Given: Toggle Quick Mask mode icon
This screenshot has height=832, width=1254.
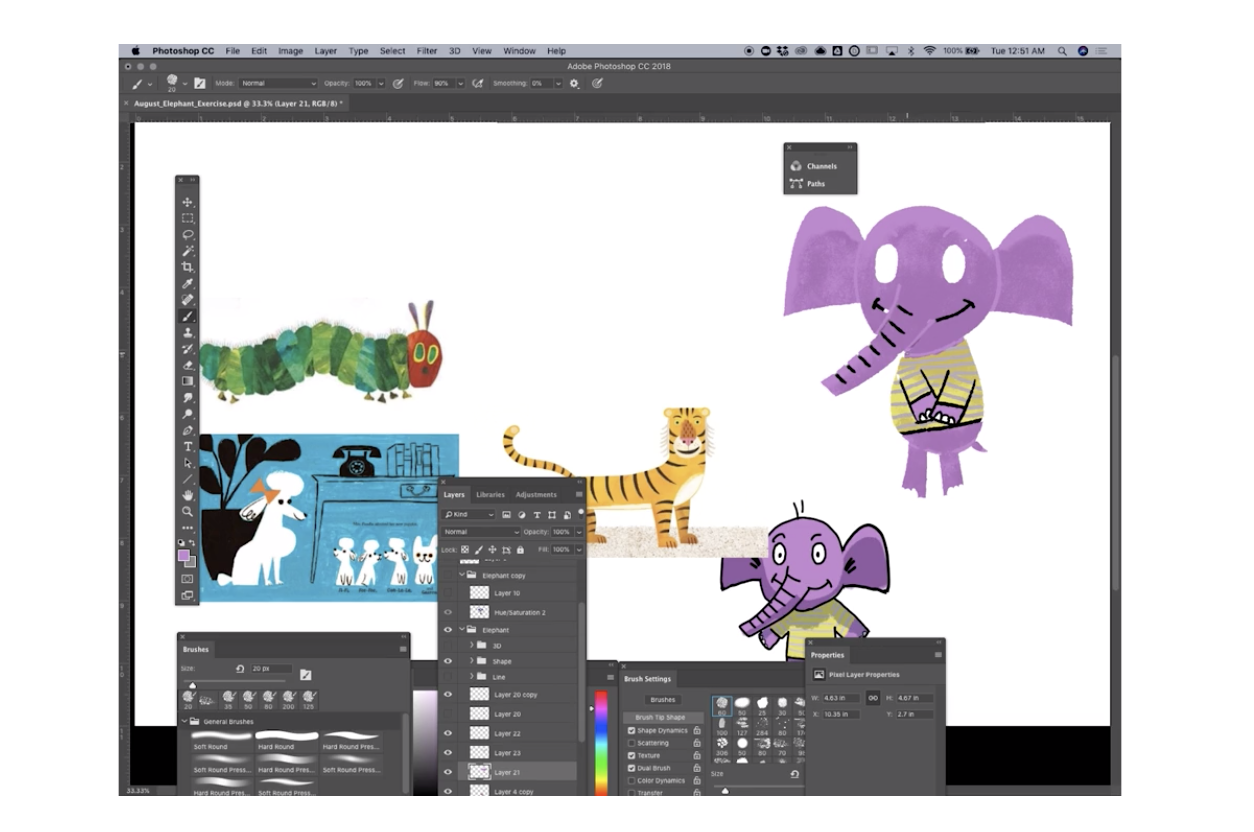Looking at the screenshot, I should tap(187, 578).
